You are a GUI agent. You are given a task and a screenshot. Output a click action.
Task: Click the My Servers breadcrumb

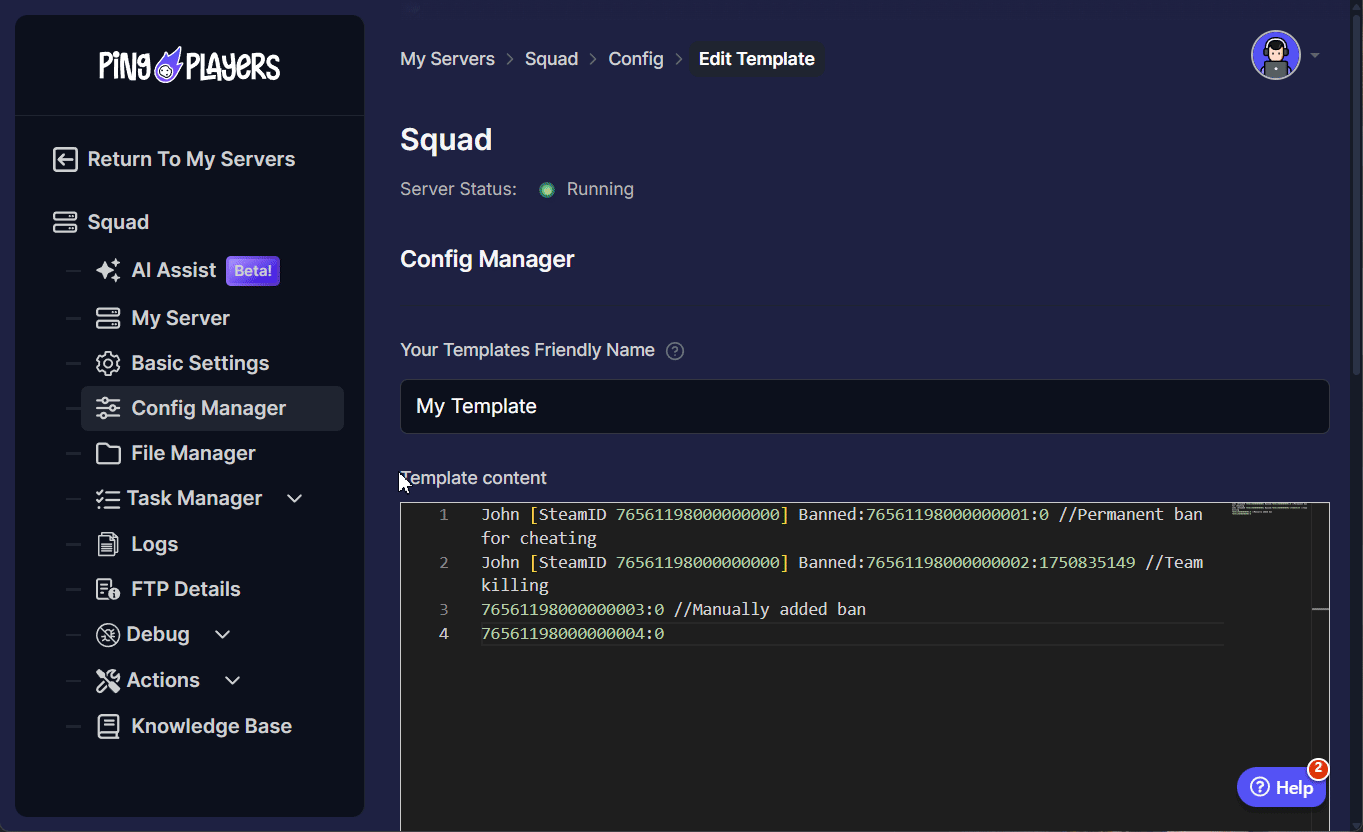pos(447,59)
